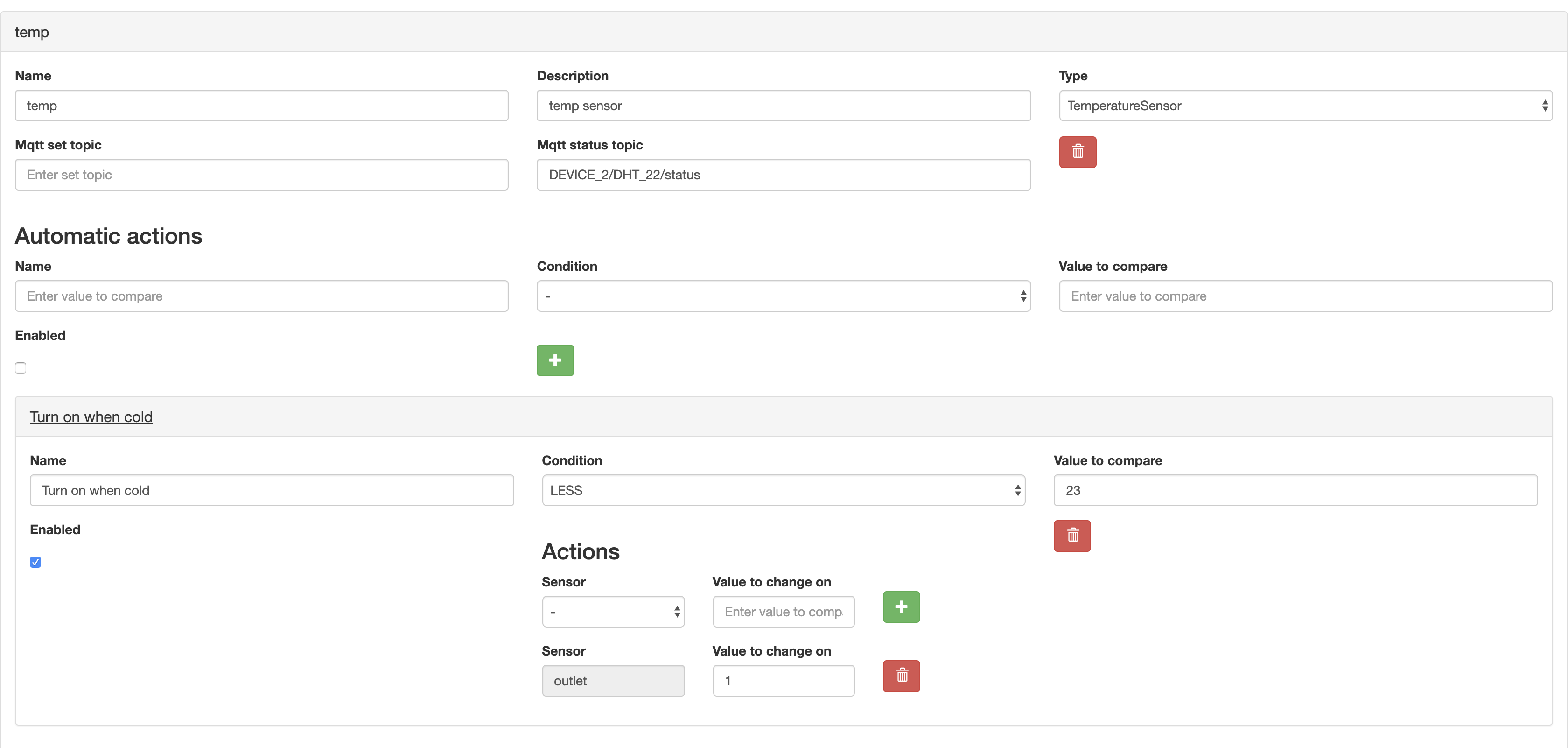
Task: Remove the outlet action via trash icon
Action: coord(901,676)
